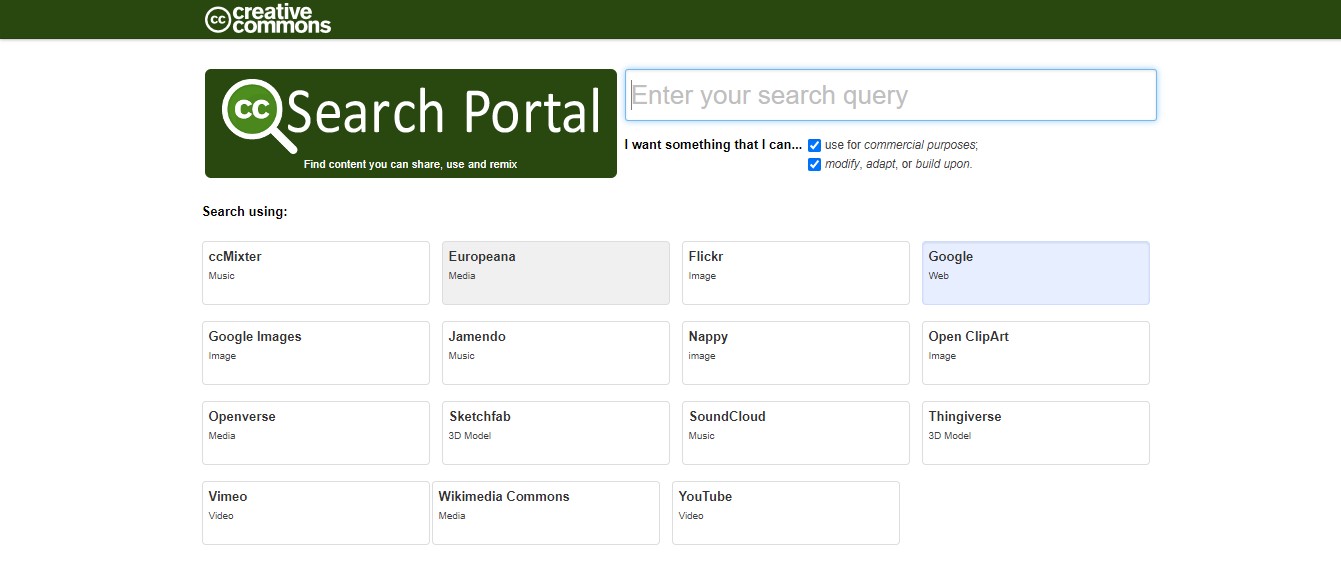
Task: Choose Nappy image search source
Action: pos(796,352)
